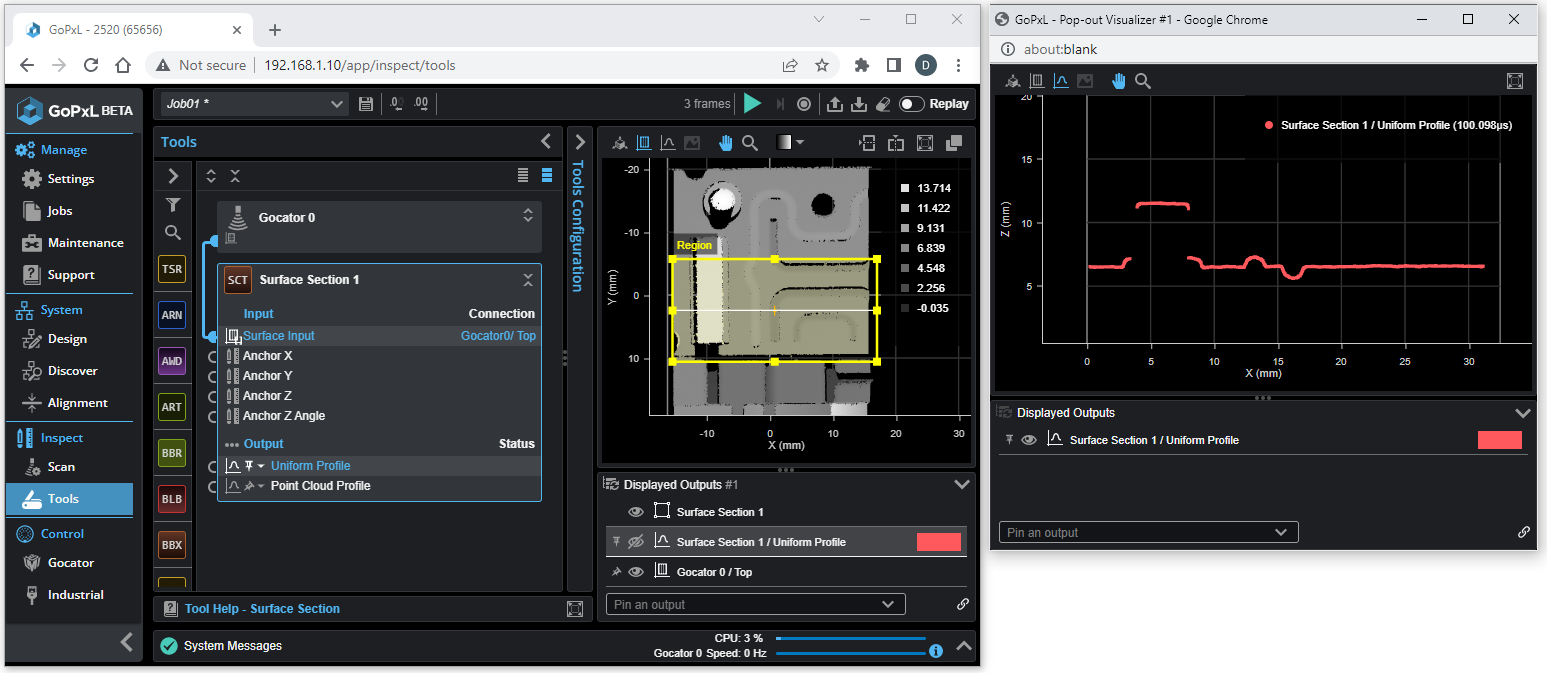Viewport: 1547px width, 673px height.
Task: Collapse the Surface Section 1 tool block
Action: click(x=528, y=280)
